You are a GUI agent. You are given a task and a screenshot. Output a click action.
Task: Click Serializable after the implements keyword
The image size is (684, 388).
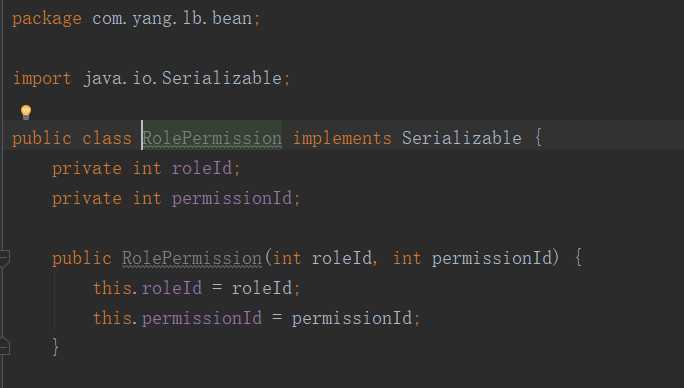click(462, 138)
